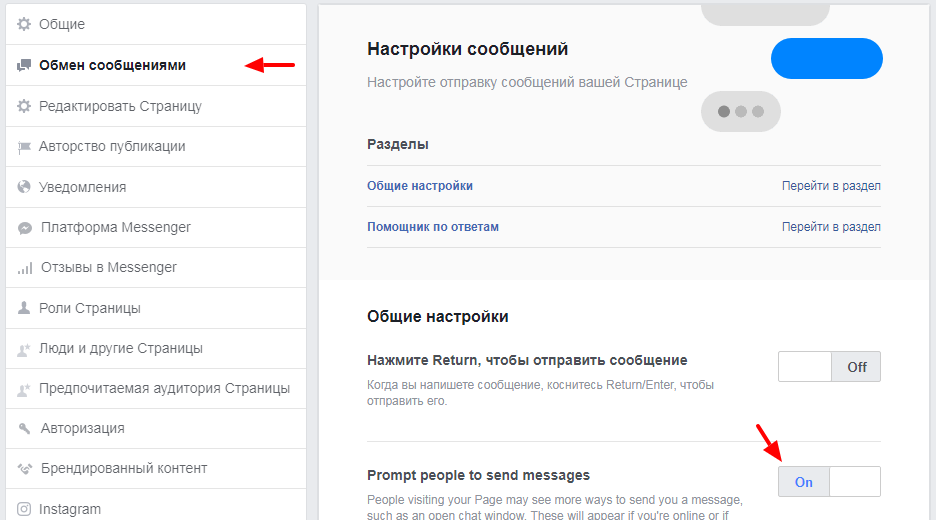Click the blue chat bubble illustration

[x=827, y=59]
